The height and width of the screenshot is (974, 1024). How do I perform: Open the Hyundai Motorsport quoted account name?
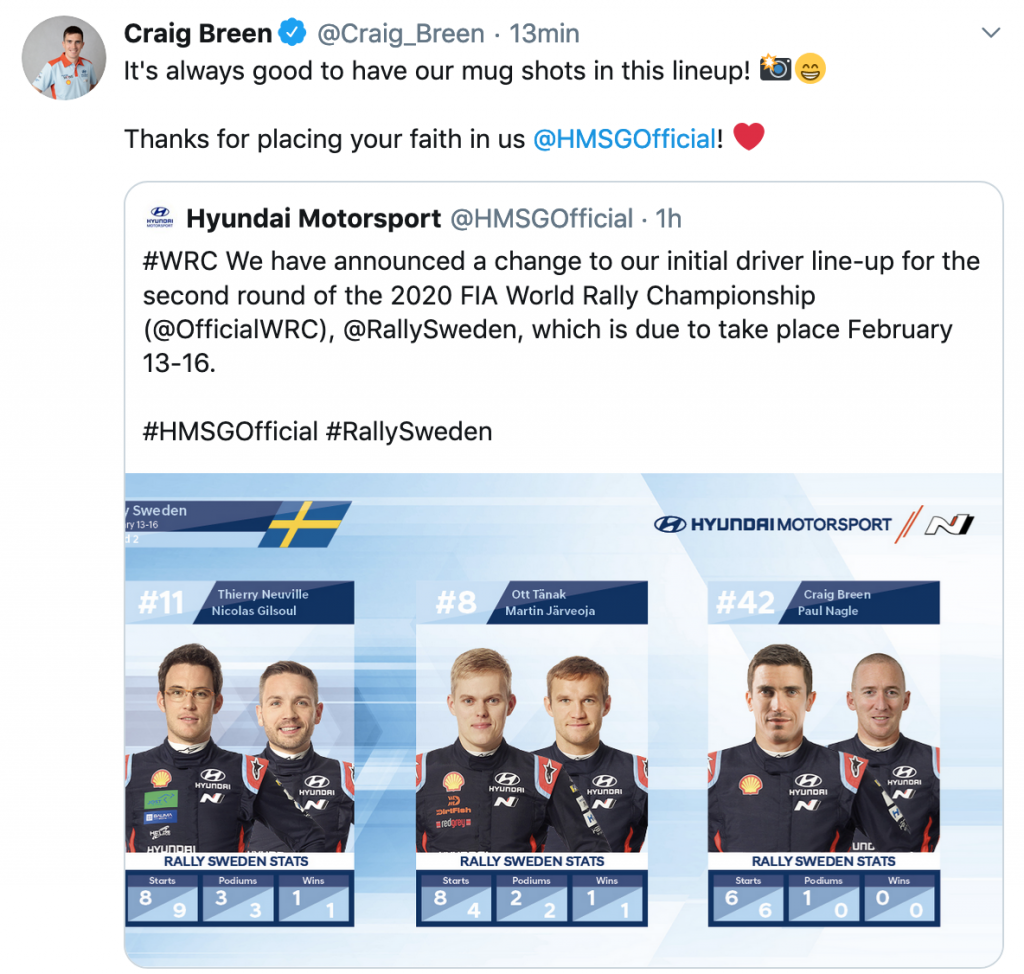313,218
